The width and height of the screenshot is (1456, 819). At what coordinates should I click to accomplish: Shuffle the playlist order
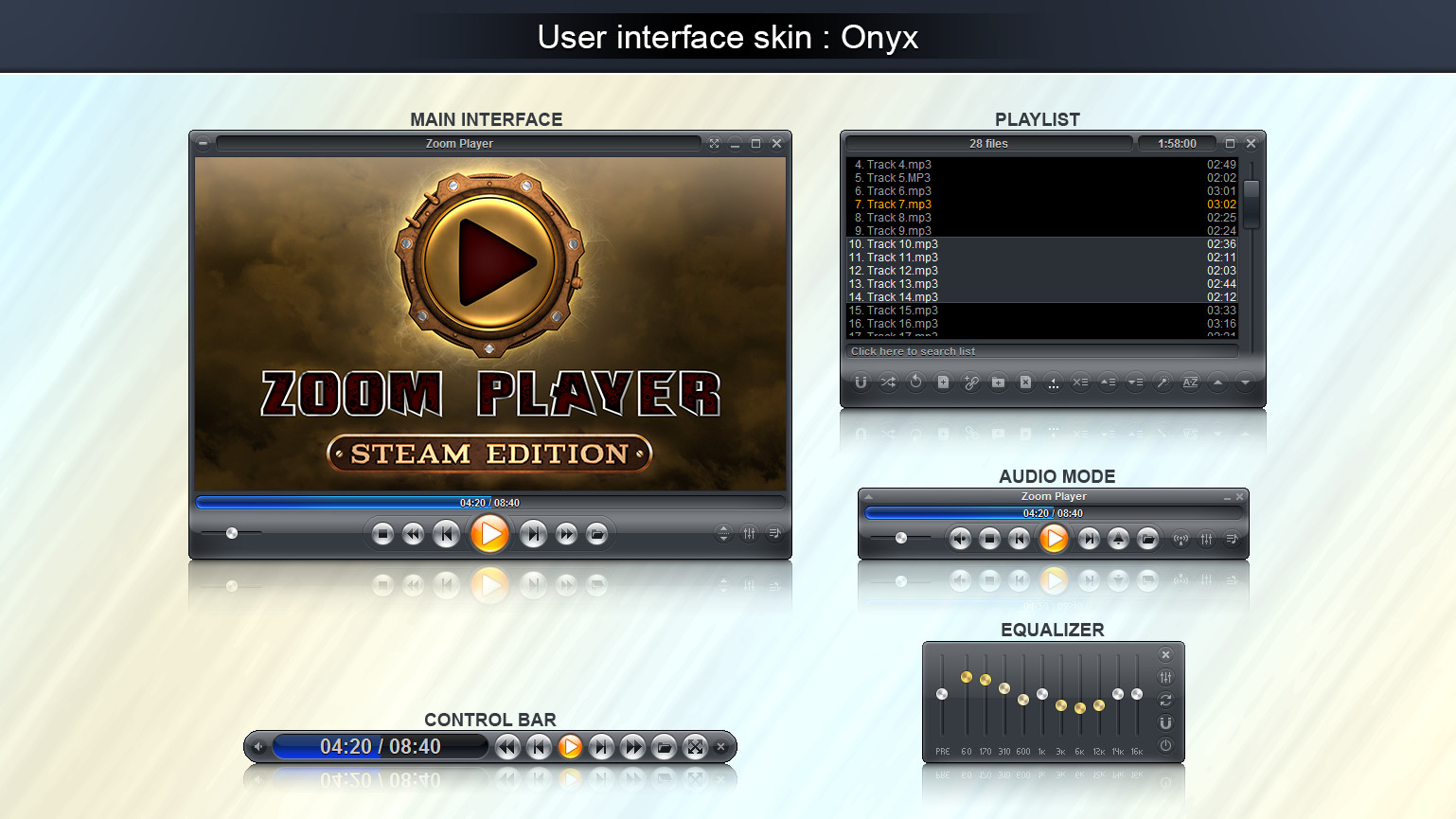pyautogui.click(x=889, y=382)
